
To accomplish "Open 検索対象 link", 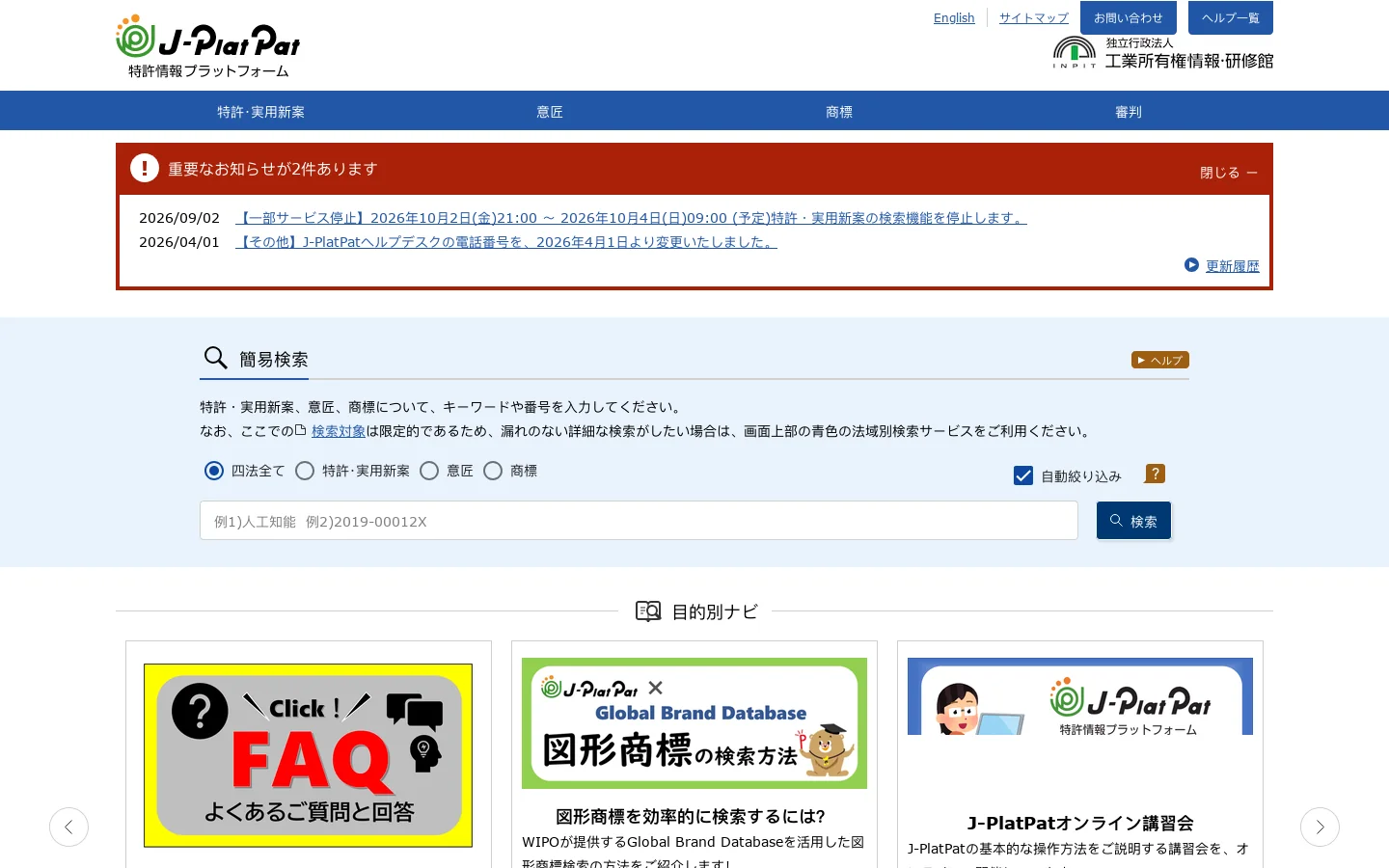I will point(339,431).
